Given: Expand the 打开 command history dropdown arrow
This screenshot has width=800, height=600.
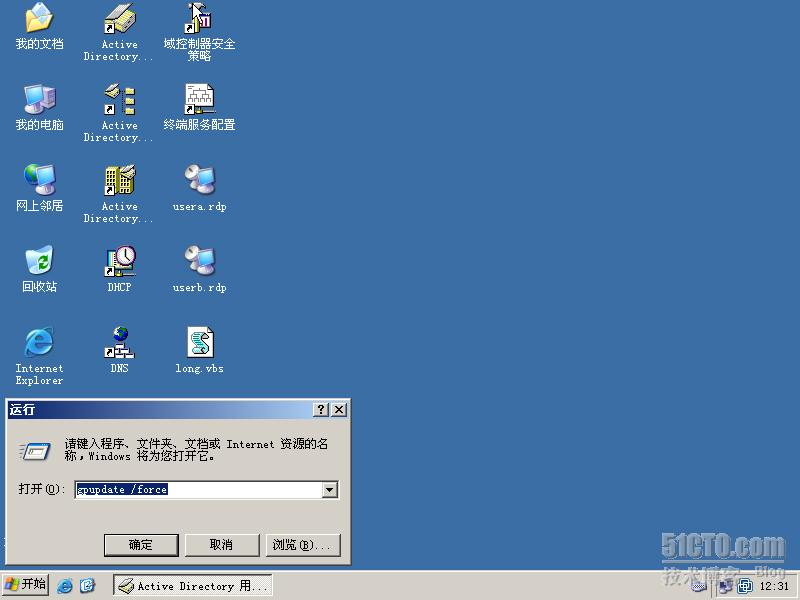Looking at the screenshot, I should [330, 490].
